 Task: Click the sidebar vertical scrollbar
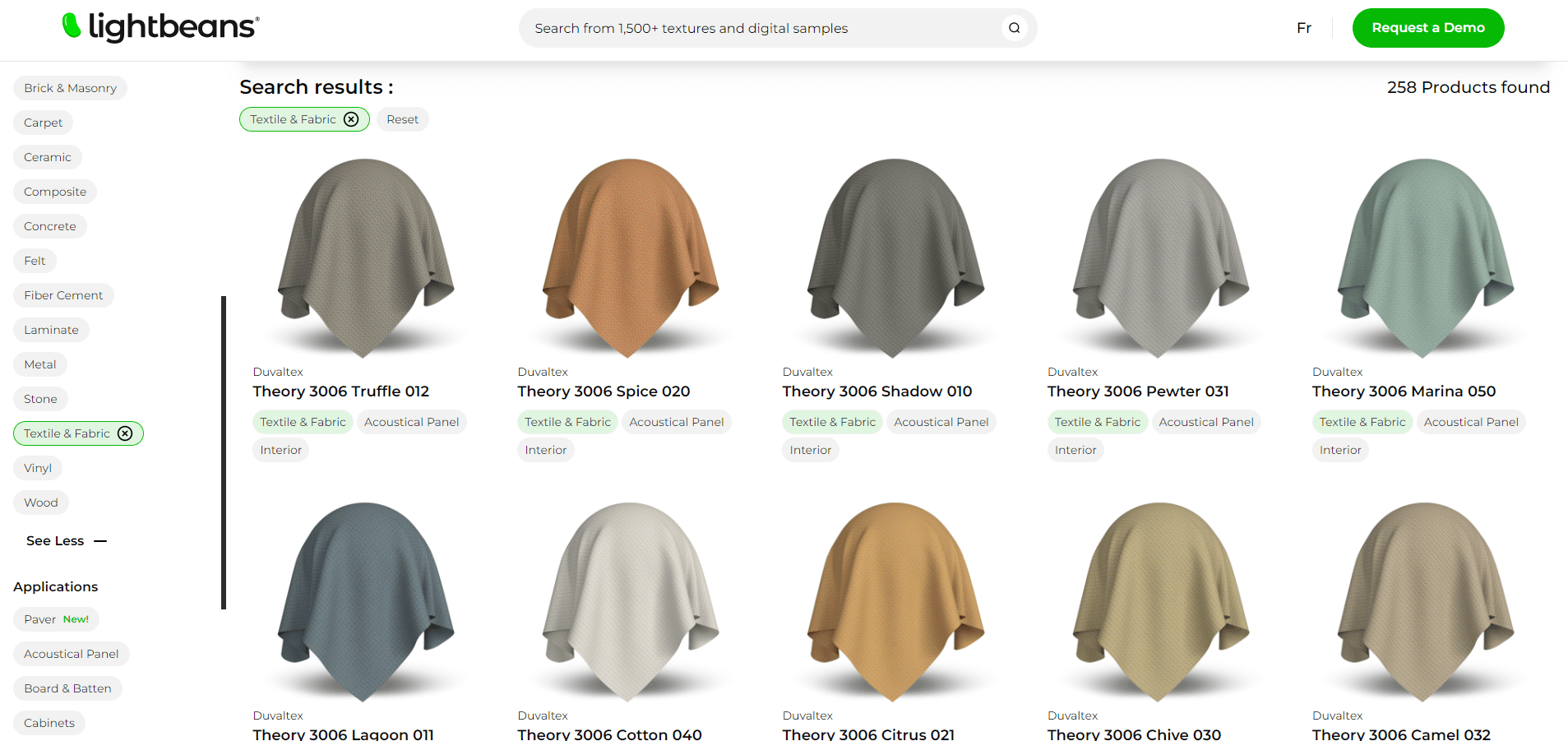[224, 452]
